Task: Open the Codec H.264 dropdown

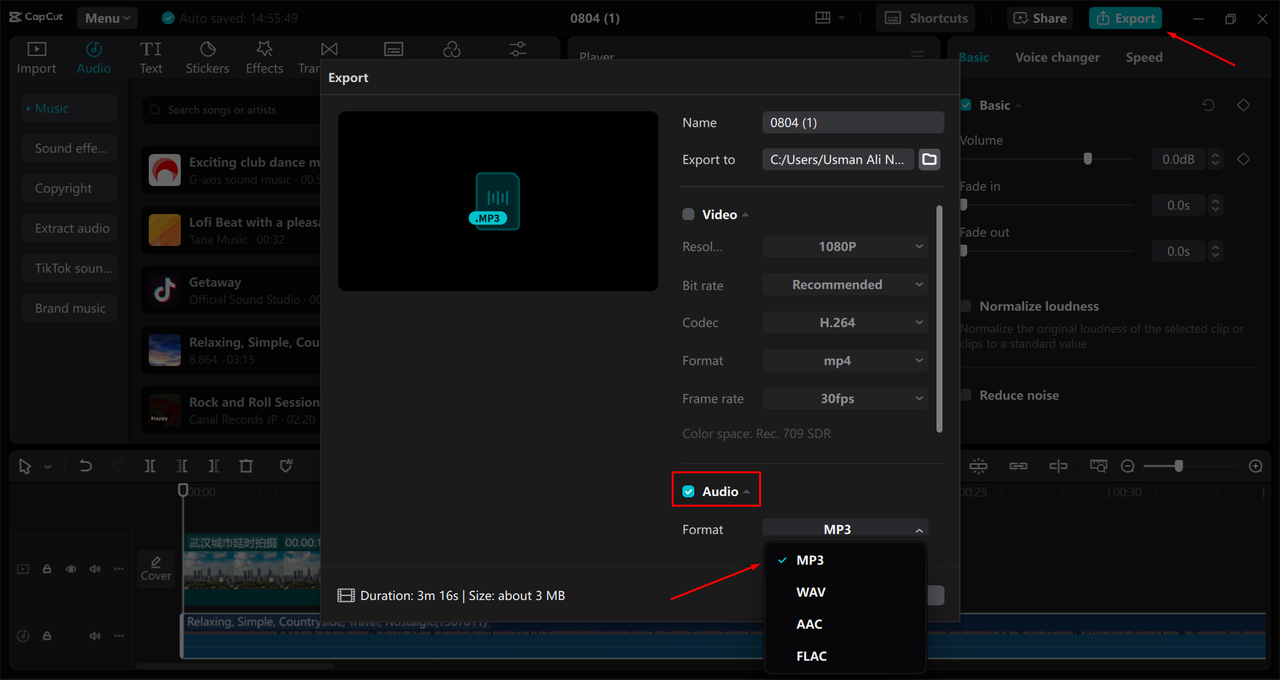Action: (845, 322)
